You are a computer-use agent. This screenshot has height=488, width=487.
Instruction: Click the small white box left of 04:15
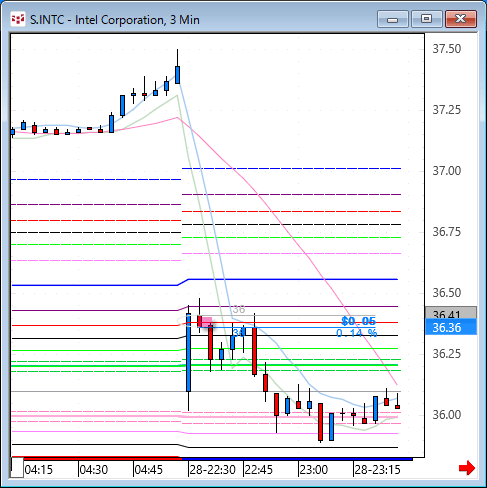pyautogui.click(x=17, y=468)
